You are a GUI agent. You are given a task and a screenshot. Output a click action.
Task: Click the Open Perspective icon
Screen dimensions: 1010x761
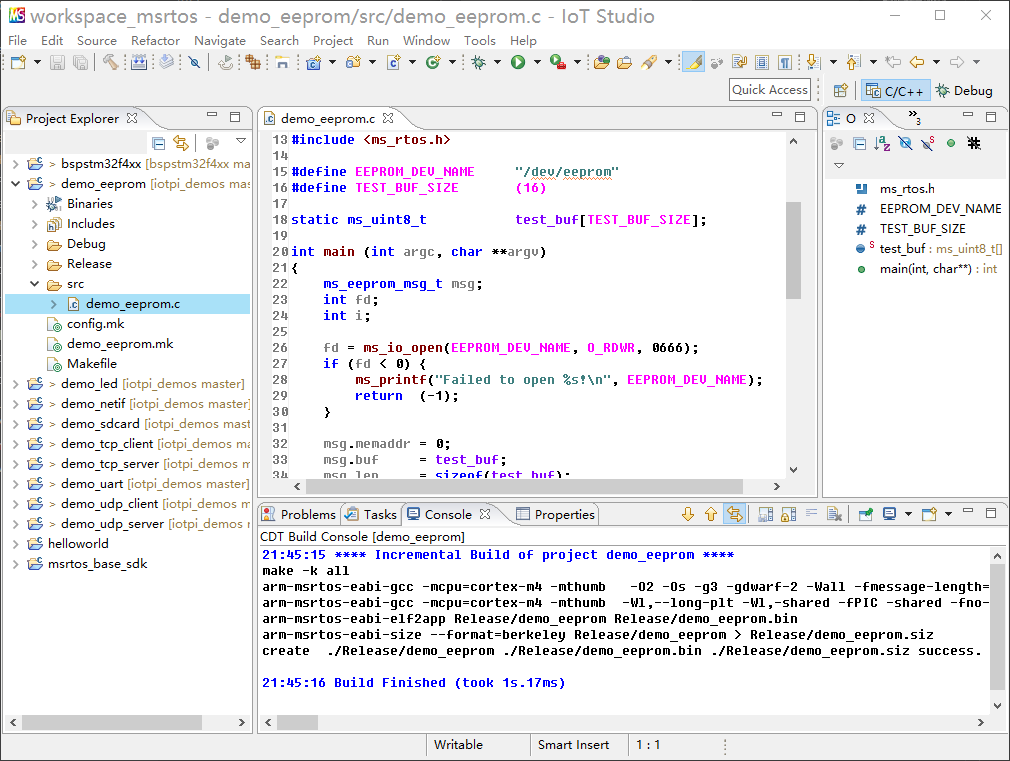pyautogui.click(x=841, y=90)
